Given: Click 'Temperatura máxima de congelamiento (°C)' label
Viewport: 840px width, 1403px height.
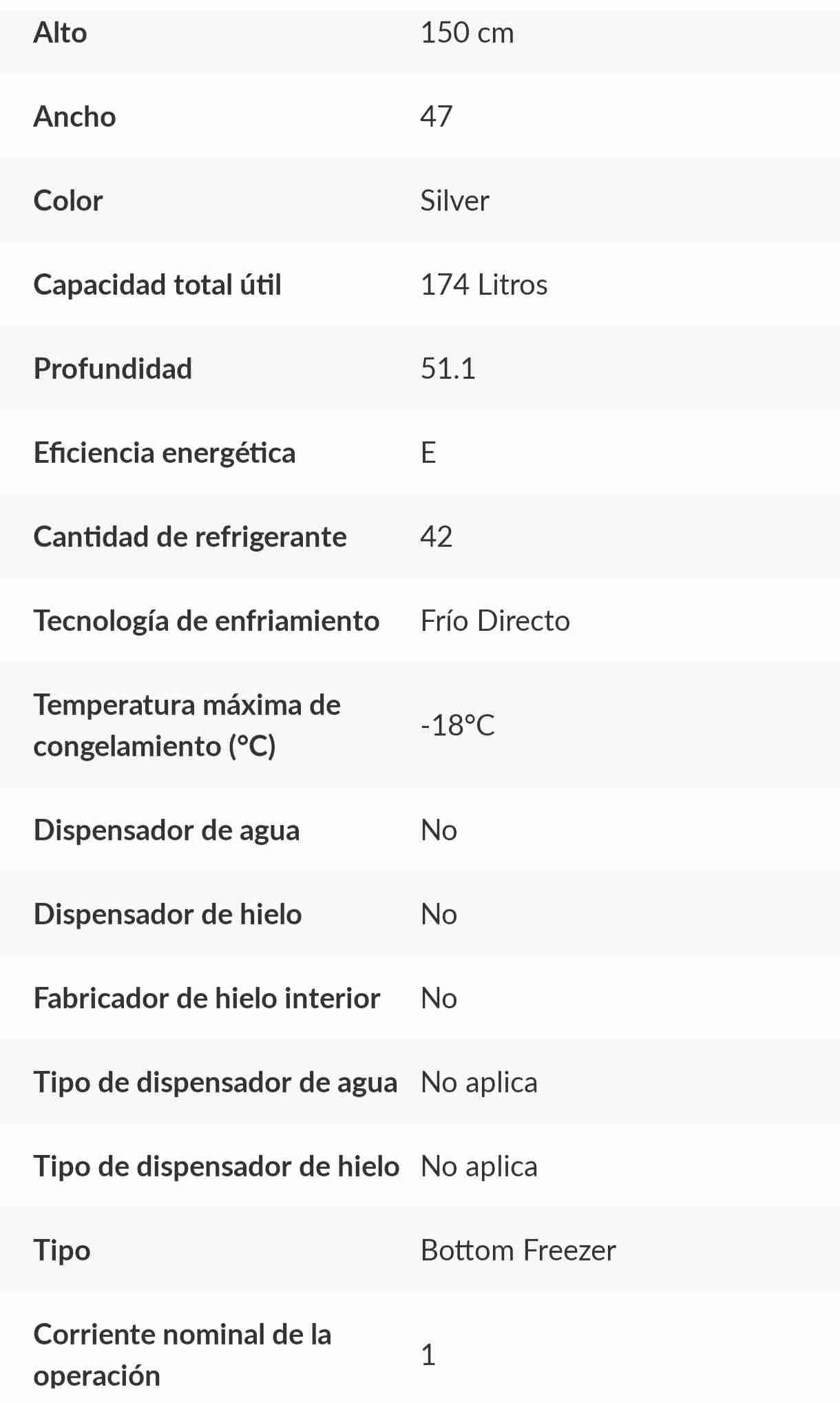Looking at the screenshot, I should 187,725.
